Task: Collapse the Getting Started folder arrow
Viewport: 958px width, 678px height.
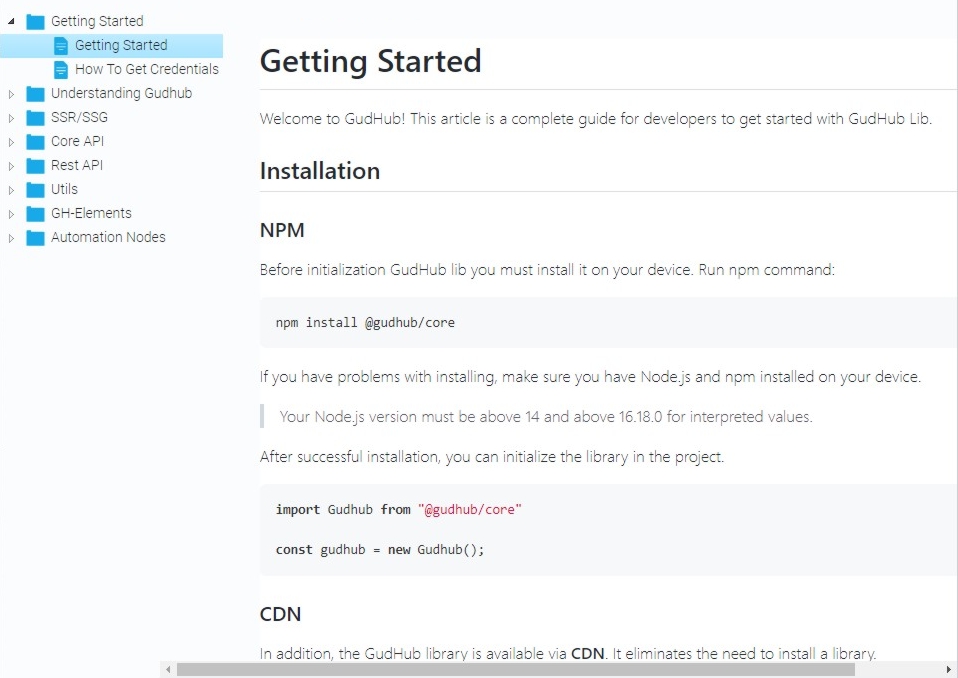Action: click(11, 21)
